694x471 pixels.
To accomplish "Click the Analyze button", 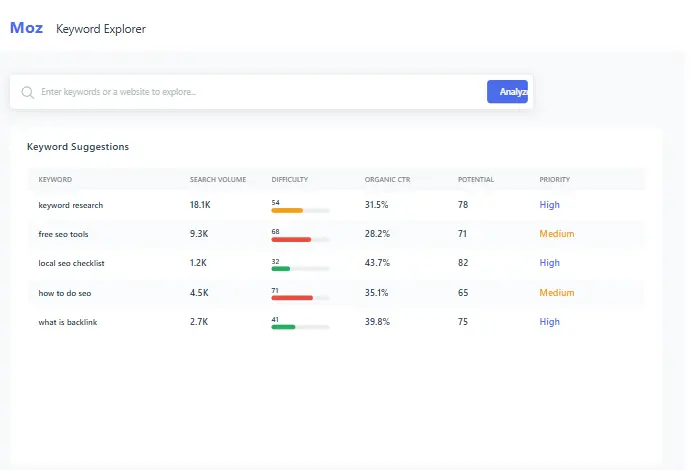I will [507, 92].
